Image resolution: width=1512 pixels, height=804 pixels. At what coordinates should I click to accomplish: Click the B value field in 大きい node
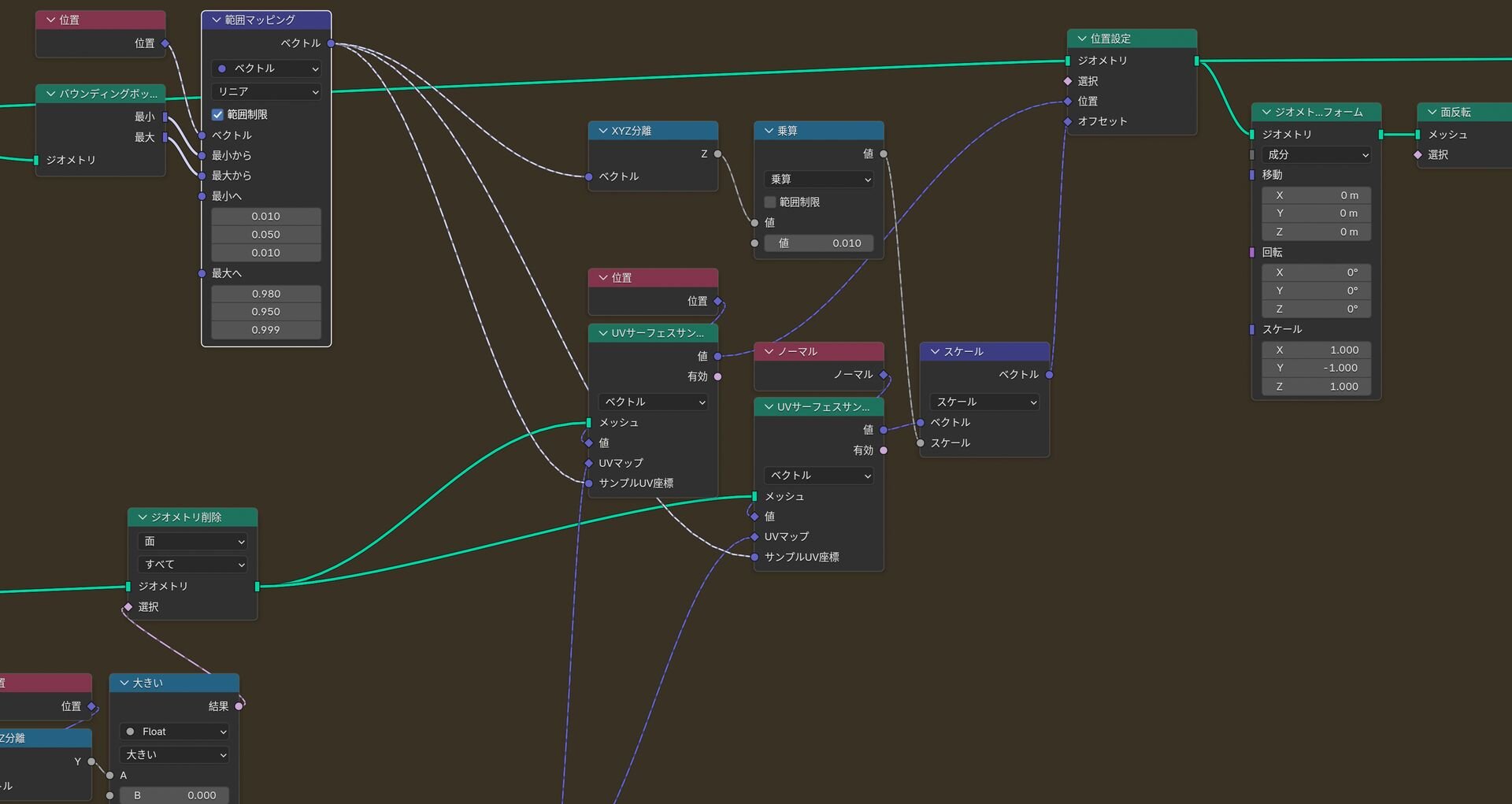tap(175, 795)
